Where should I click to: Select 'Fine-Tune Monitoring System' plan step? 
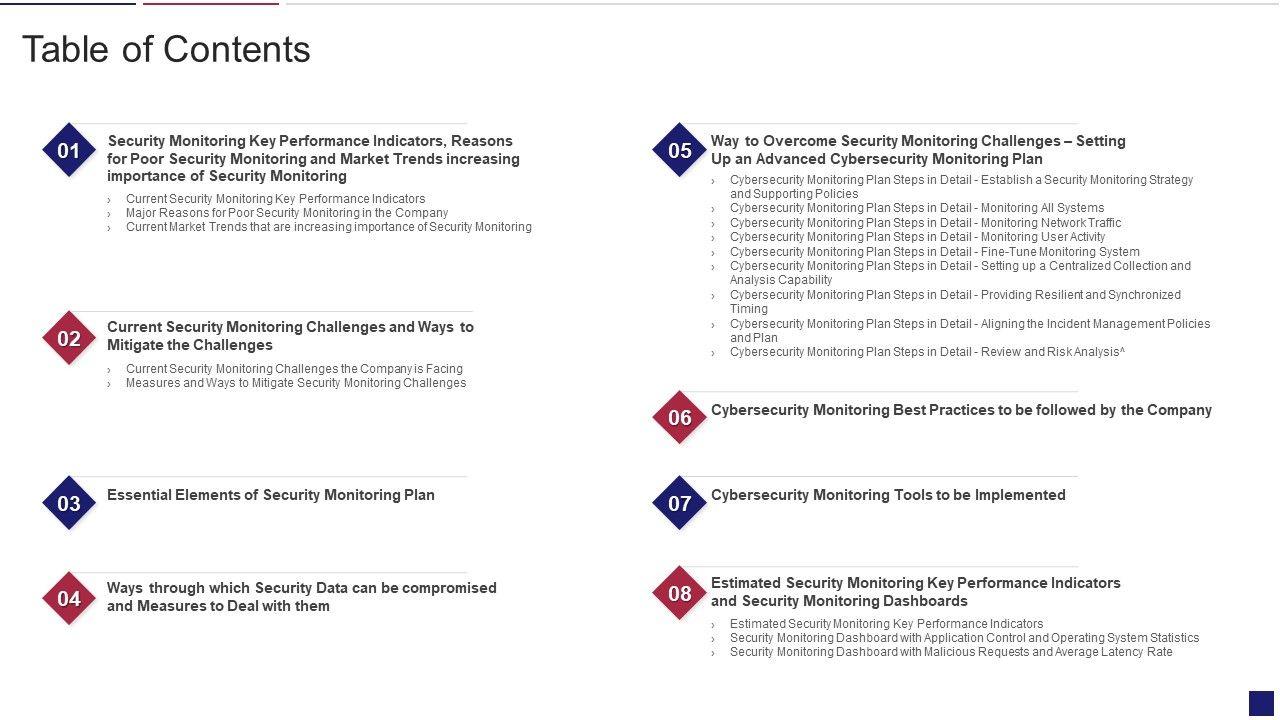tap(934, 252)
